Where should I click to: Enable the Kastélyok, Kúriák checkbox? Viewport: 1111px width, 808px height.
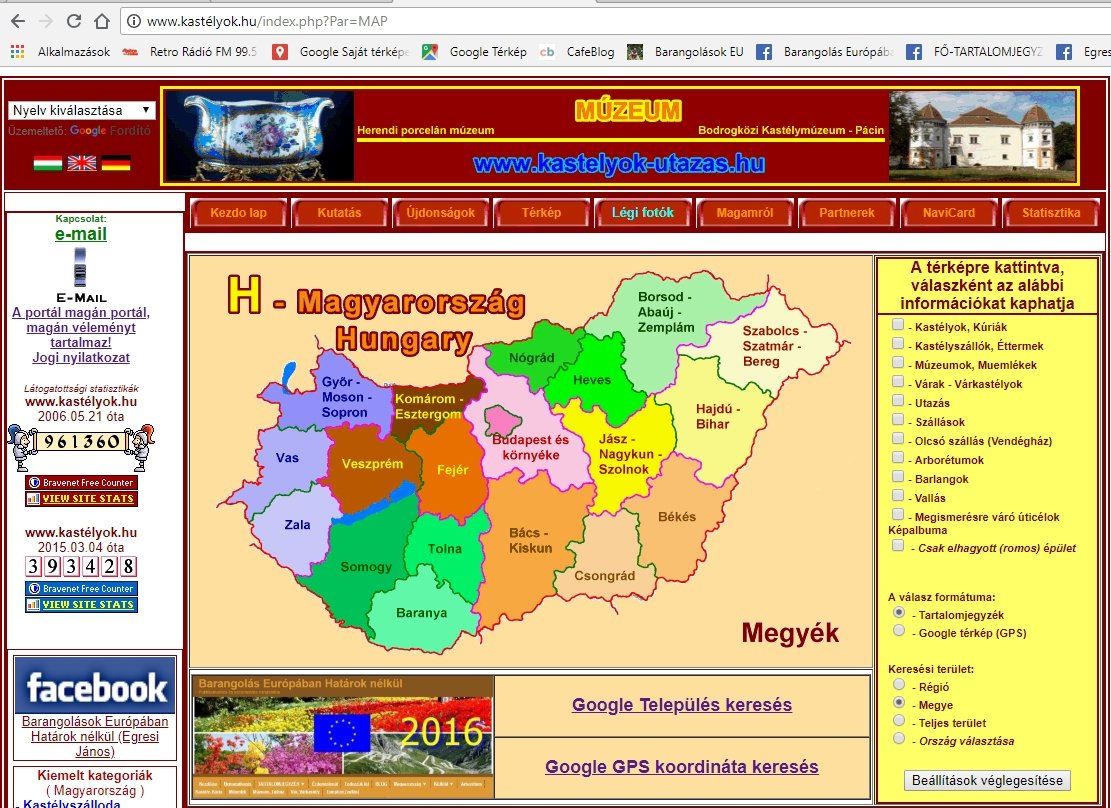point(898,325)
